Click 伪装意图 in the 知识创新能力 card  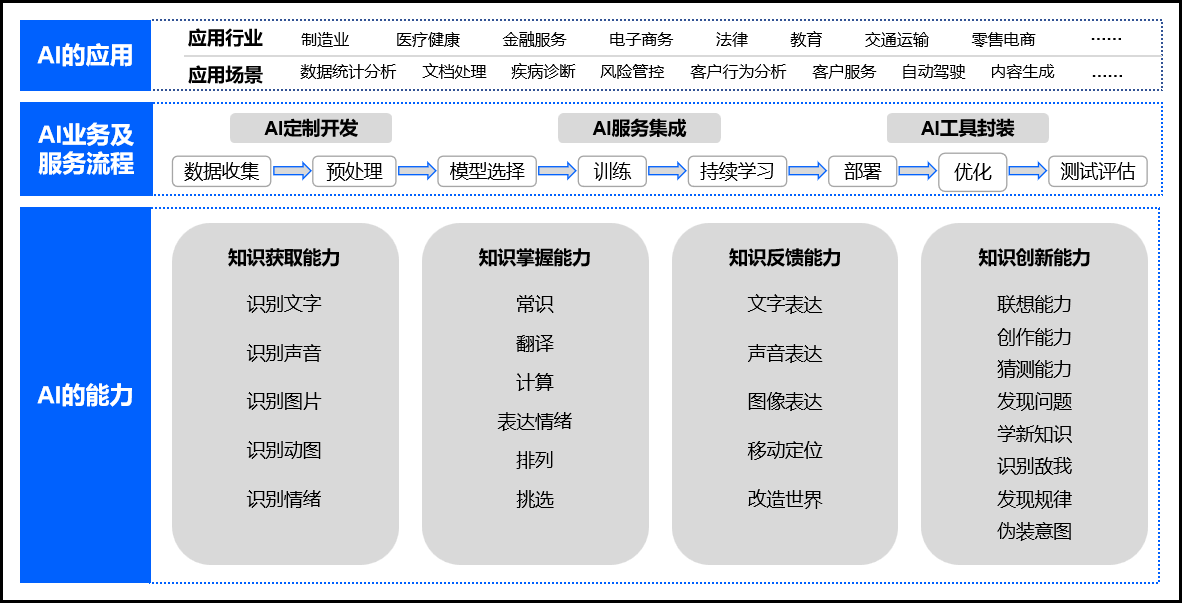pyautogui.click(x=1034, y=531)
